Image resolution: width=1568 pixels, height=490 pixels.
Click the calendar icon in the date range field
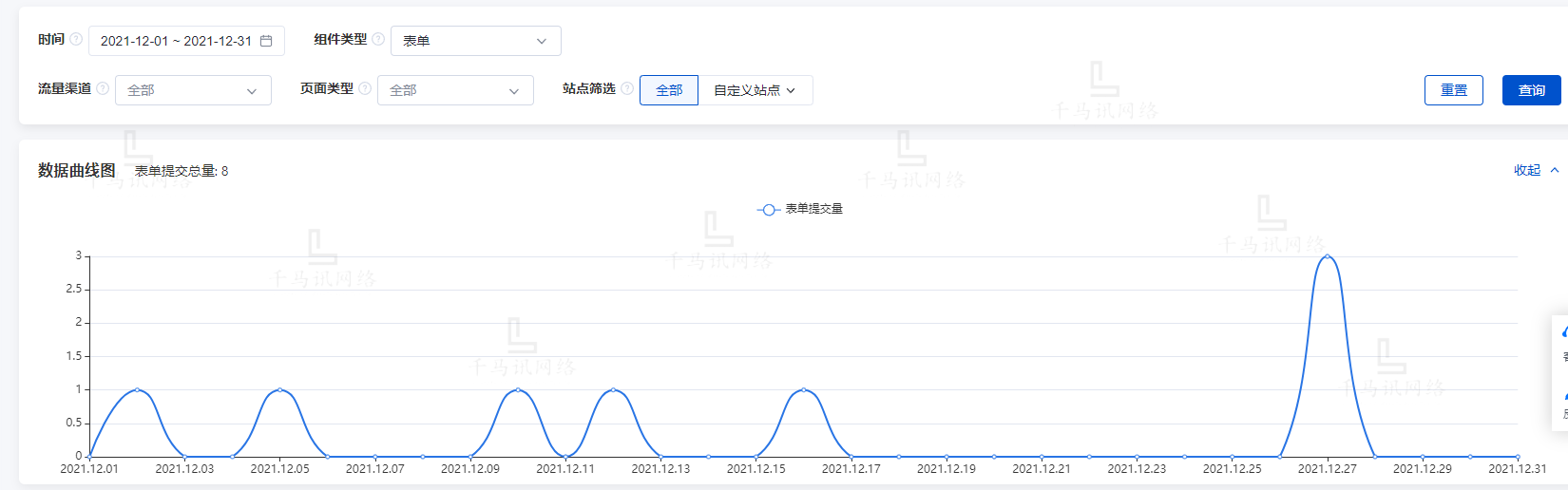[x=266, y=41]
